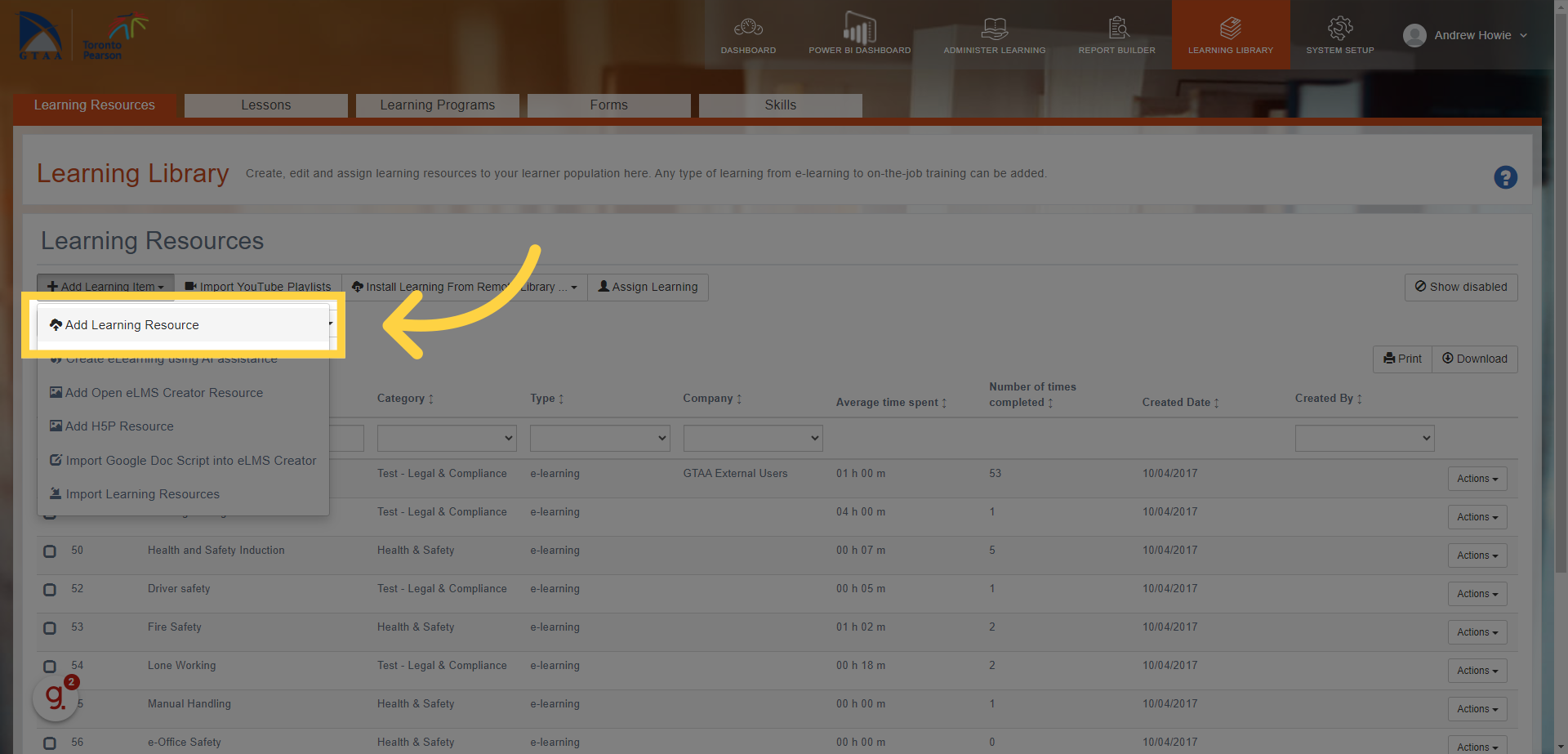Click the GTAA Toronto Pearson logo

point(82,36)
